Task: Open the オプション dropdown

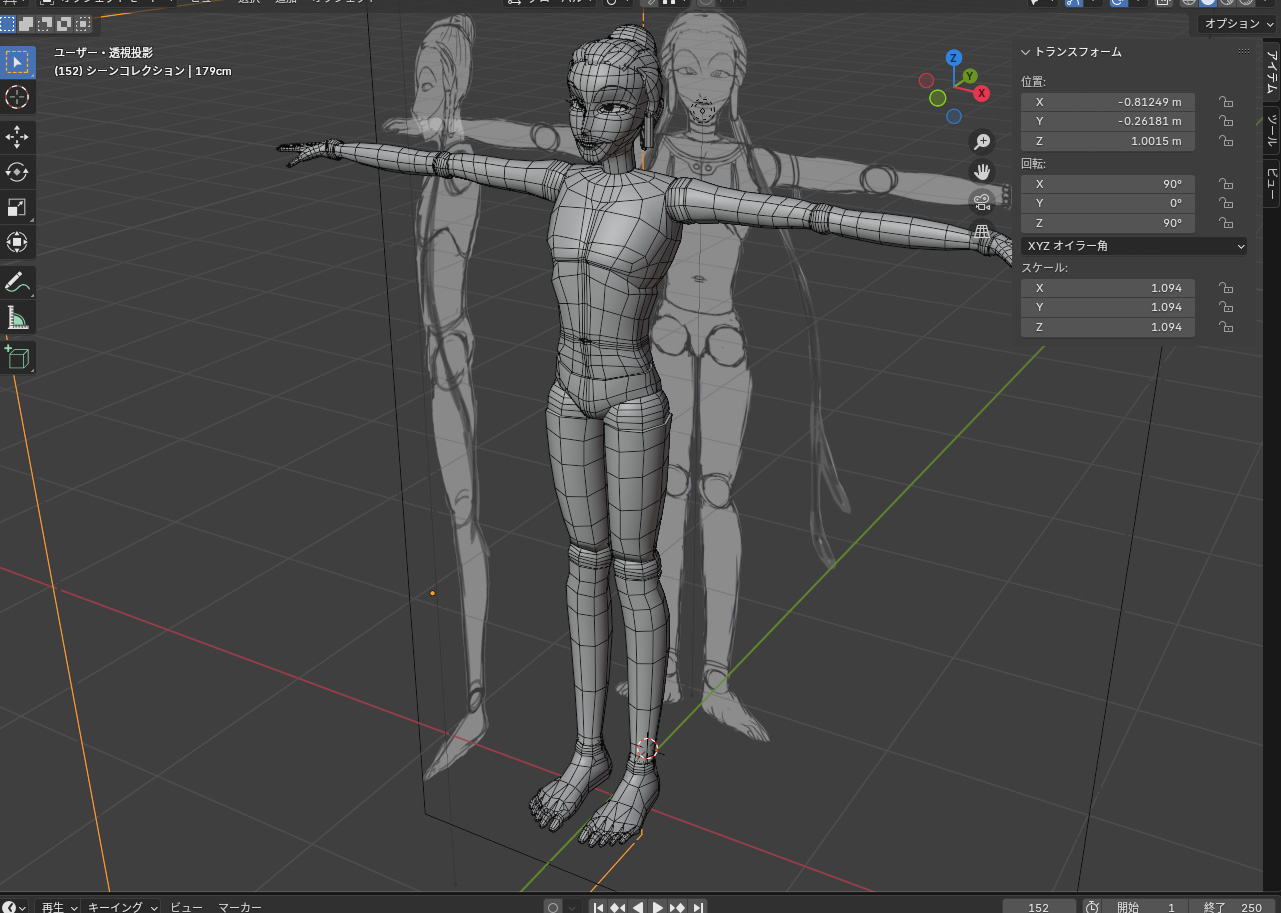Action: pyautogui.click(x=1238, y=23)
